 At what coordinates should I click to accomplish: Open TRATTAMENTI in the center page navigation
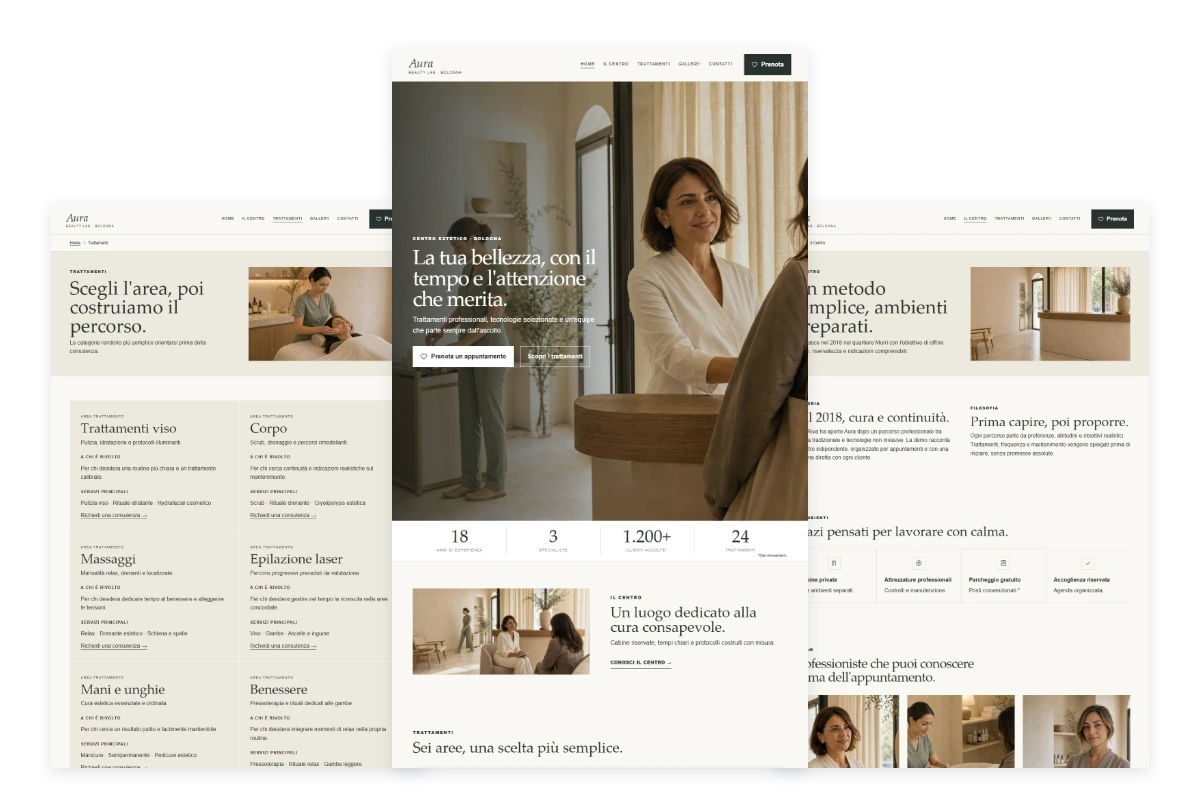coord(654,64)
